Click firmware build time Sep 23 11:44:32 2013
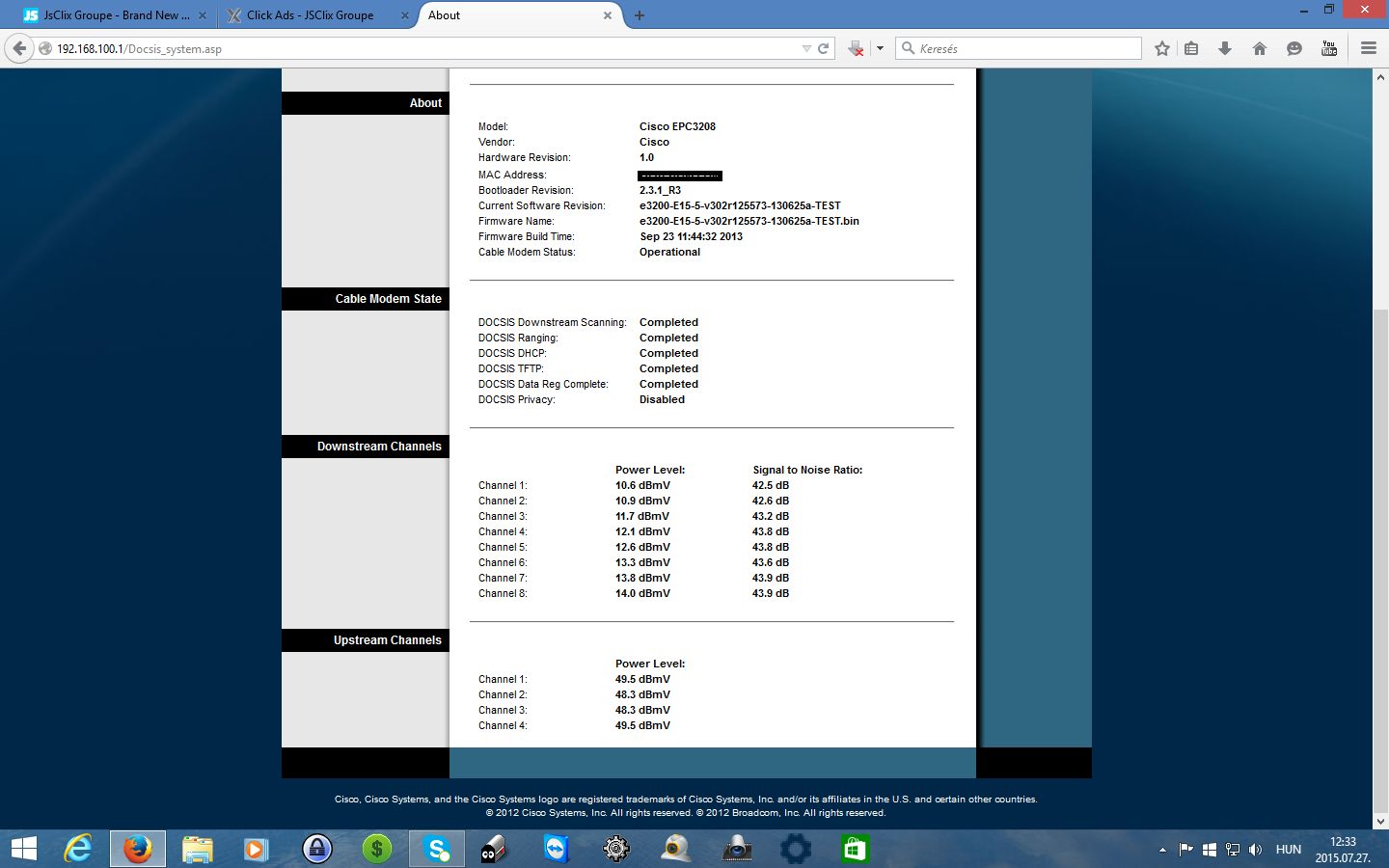This screenshot has height=868, width=1389. pos(691,236)
